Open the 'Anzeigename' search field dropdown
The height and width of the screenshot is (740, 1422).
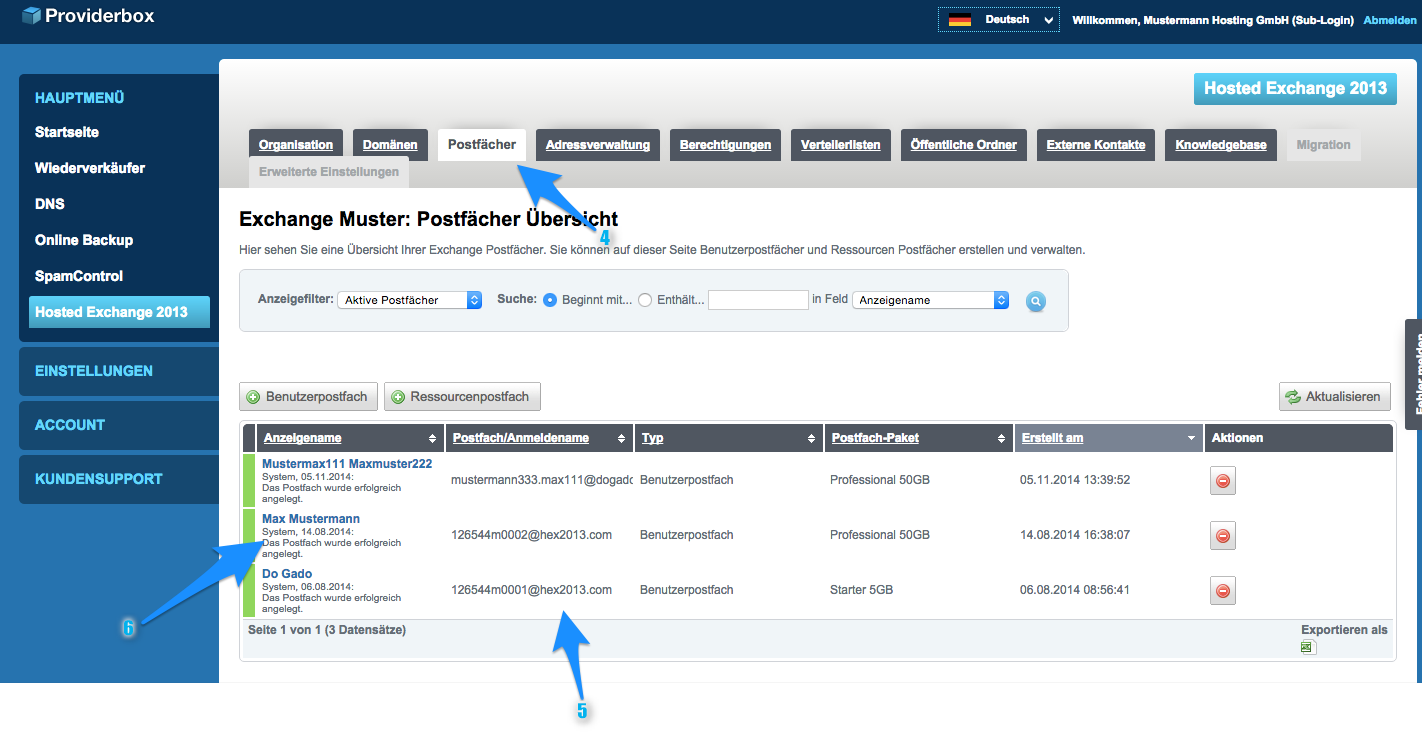click(930, 300)
